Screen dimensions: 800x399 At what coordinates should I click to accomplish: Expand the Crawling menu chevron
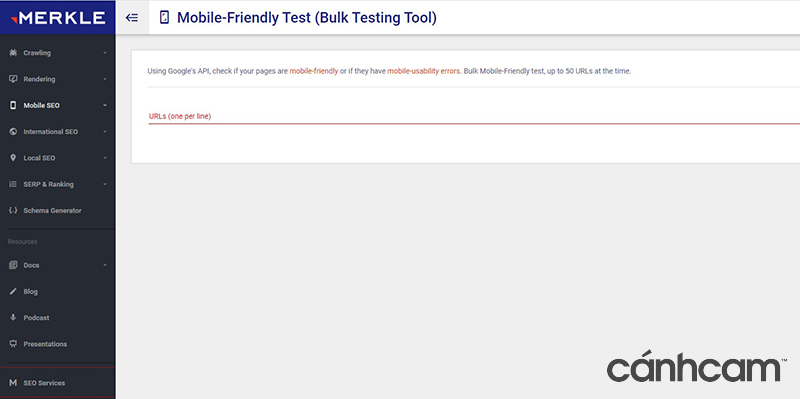(x=105, y=53)
